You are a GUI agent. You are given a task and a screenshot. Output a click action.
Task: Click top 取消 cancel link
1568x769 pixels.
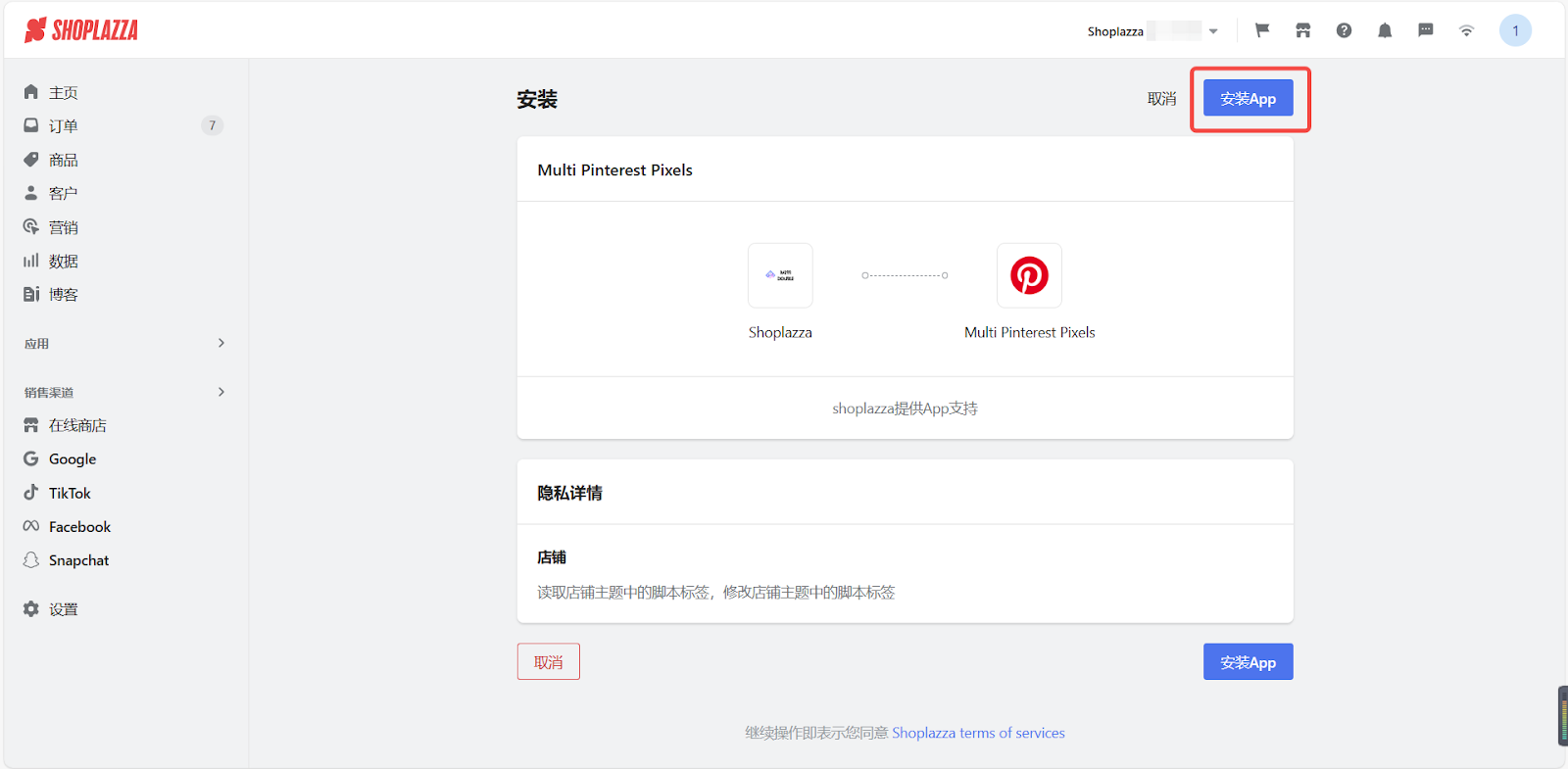click(x=1161, y=99)
